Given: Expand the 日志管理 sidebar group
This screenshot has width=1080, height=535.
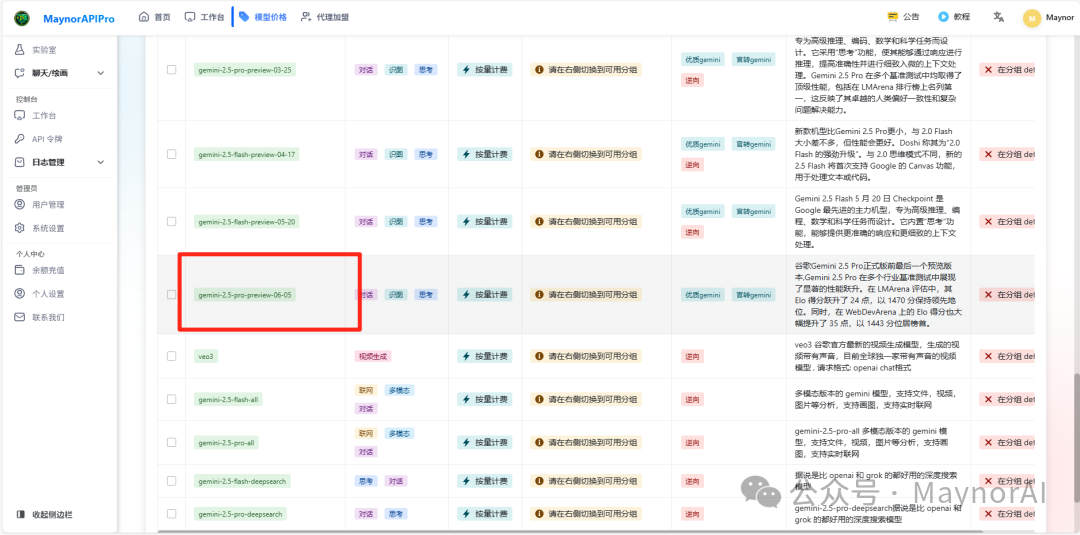Looking at the screenshot, I should pyautogui.click(x=59, y=162).
